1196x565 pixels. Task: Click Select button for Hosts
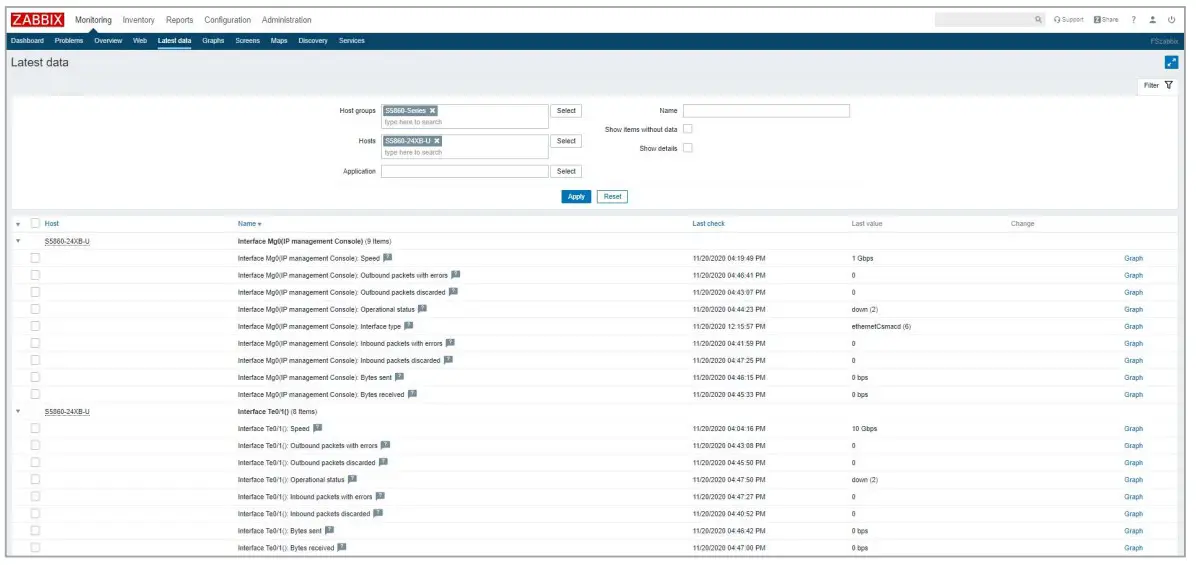click(566, 141)
